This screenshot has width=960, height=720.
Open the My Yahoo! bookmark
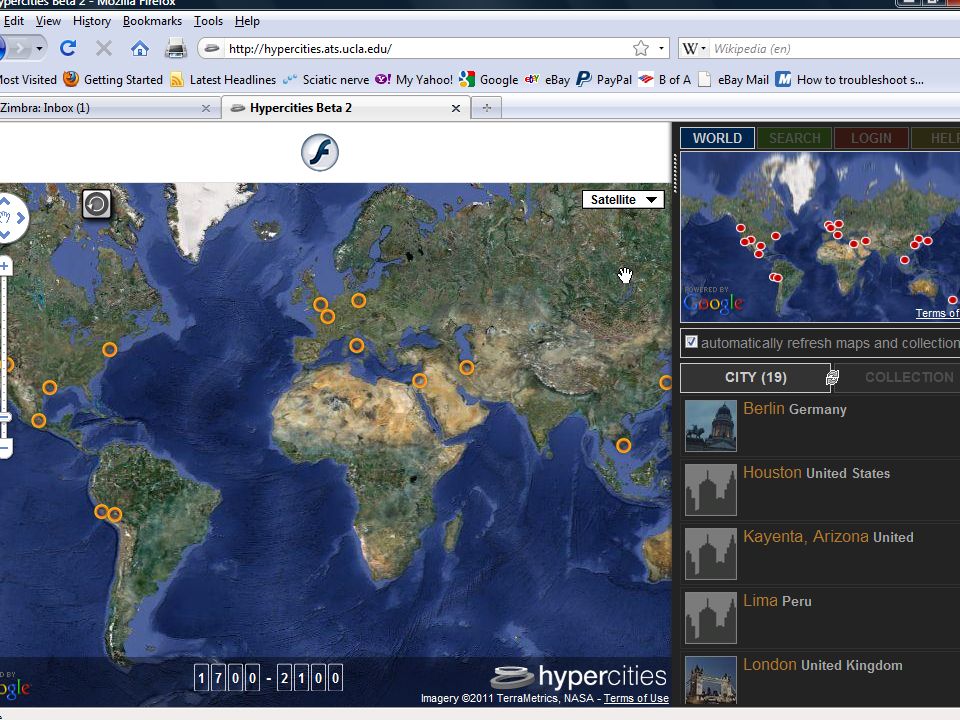[414, 80]
